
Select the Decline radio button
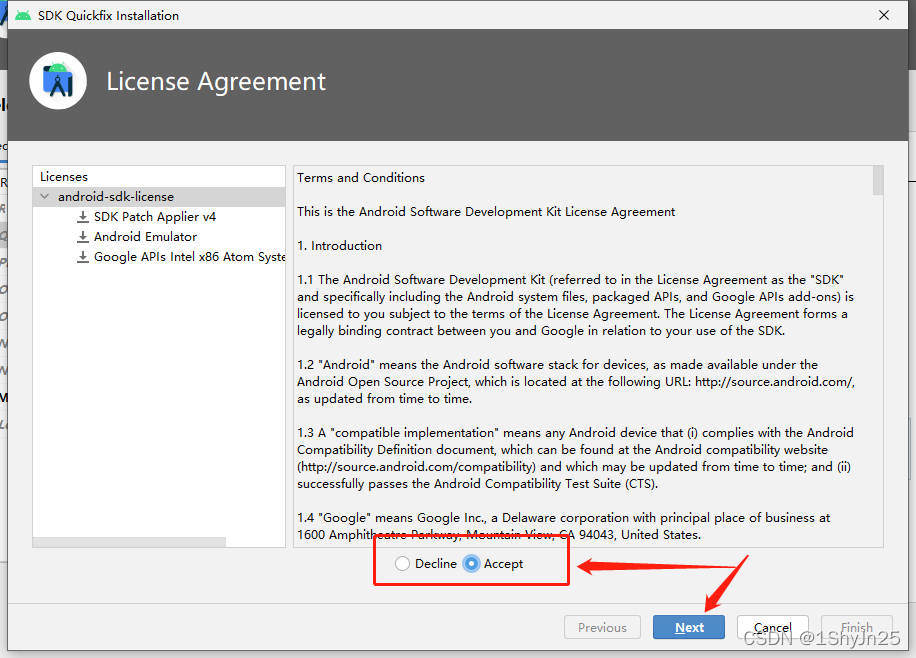coord(402,563)
